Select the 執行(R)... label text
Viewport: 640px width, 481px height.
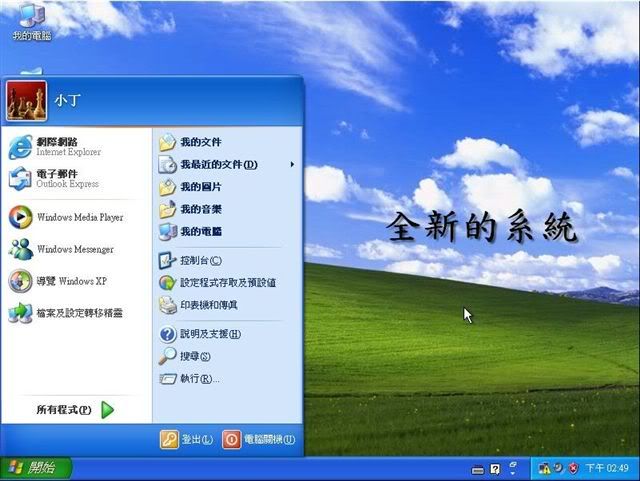(200, 379)
